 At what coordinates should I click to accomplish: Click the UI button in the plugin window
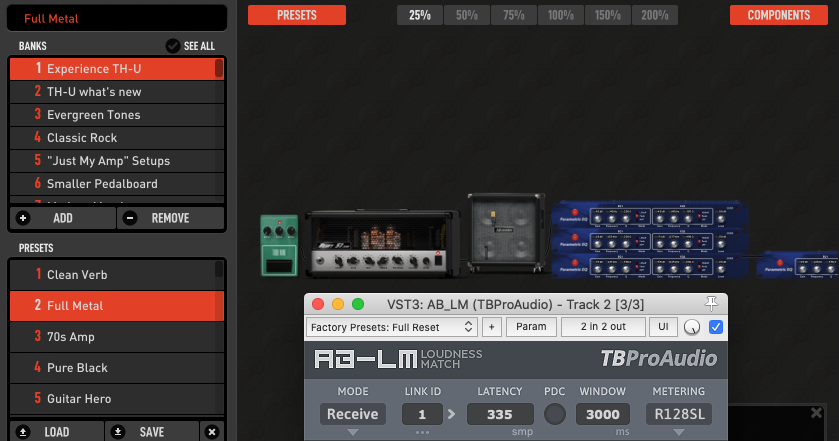[663, 327]
